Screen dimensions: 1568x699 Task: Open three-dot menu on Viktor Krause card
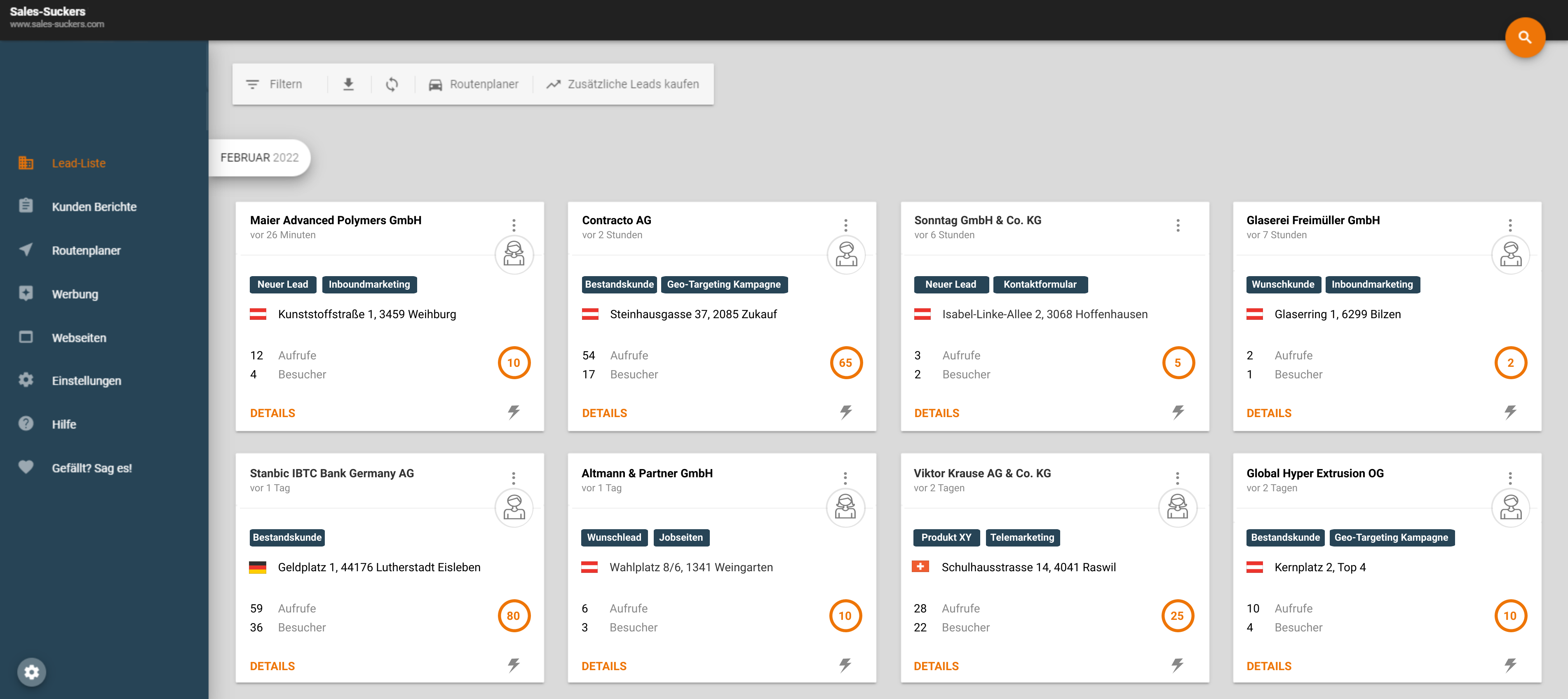click(x=1177, y=478)
